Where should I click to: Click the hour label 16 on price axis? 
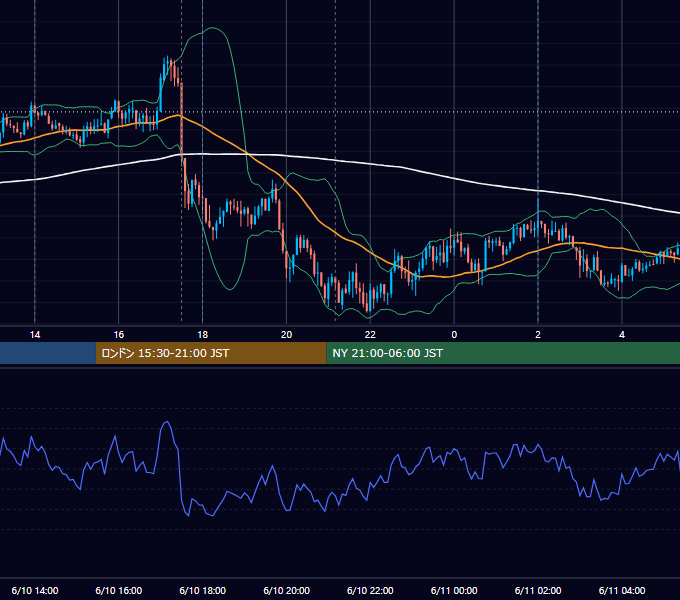pos(118,335)
